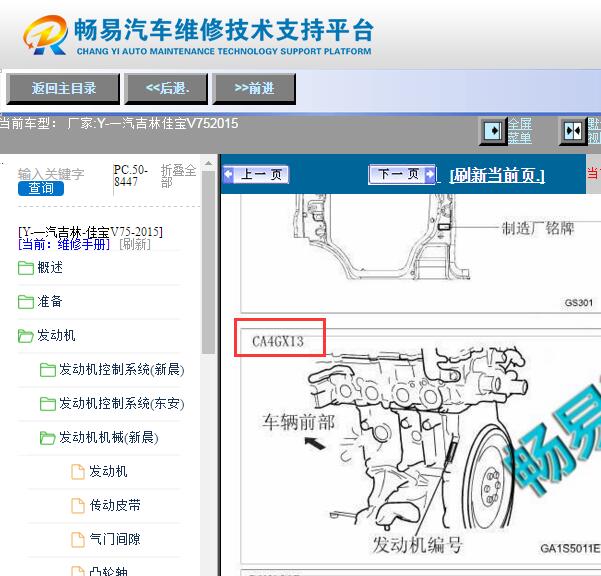
Task: Open the 凸轮轴 document
Action: [108, 571]
